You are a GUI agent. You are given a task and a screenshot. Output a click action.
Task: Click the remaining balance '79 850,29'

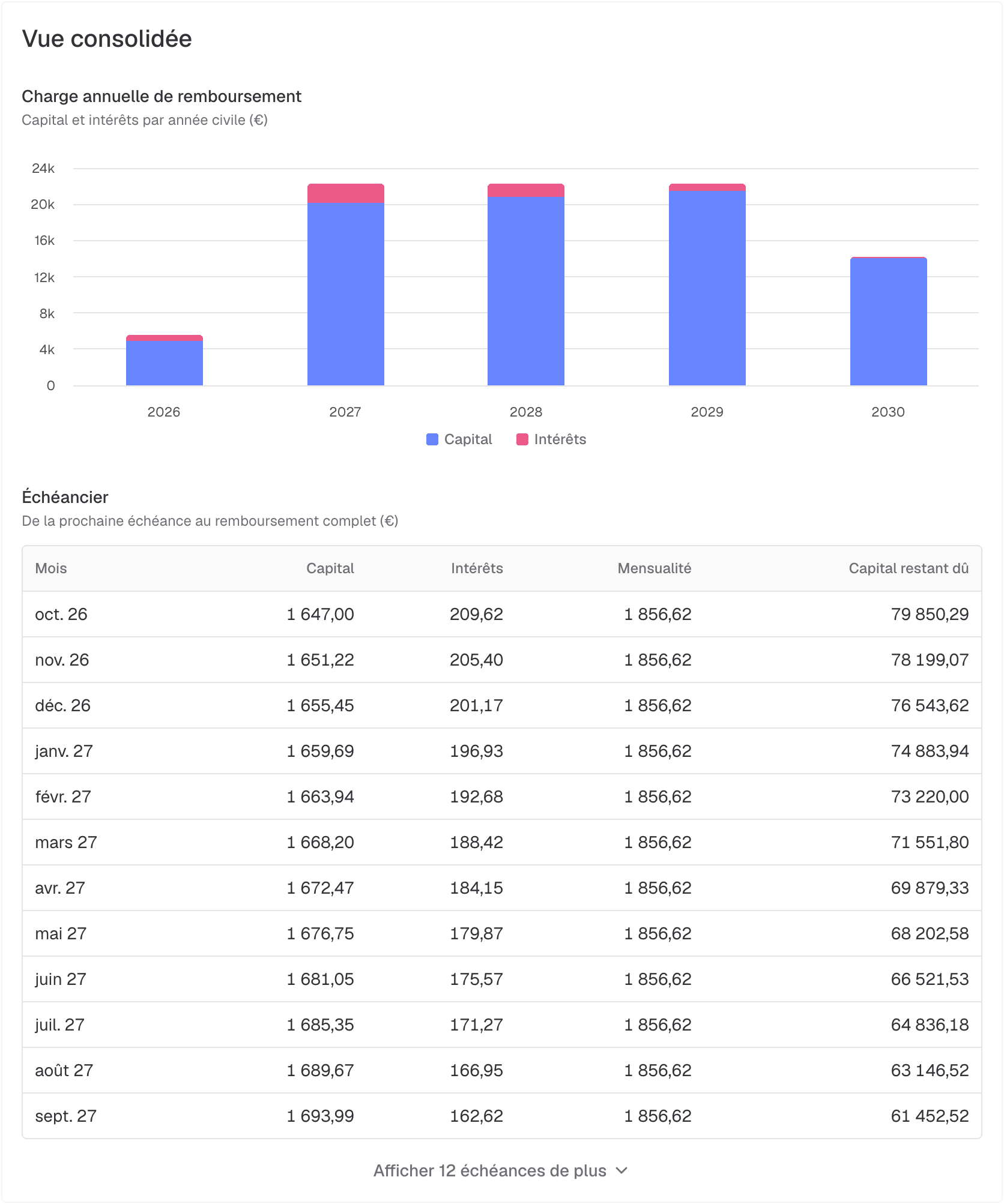[930, 614]
